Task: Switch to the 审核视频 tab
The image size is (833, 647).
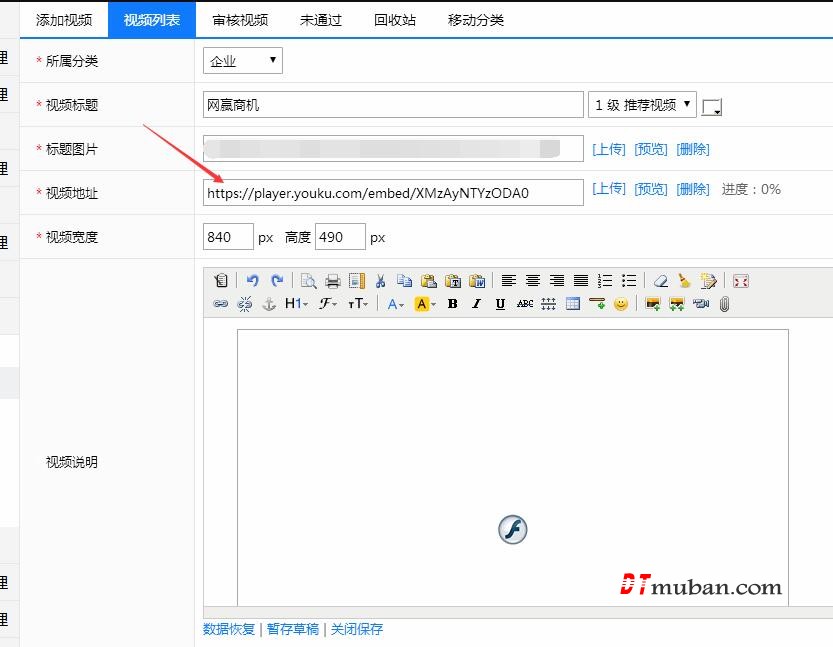Action: [240, 20]
